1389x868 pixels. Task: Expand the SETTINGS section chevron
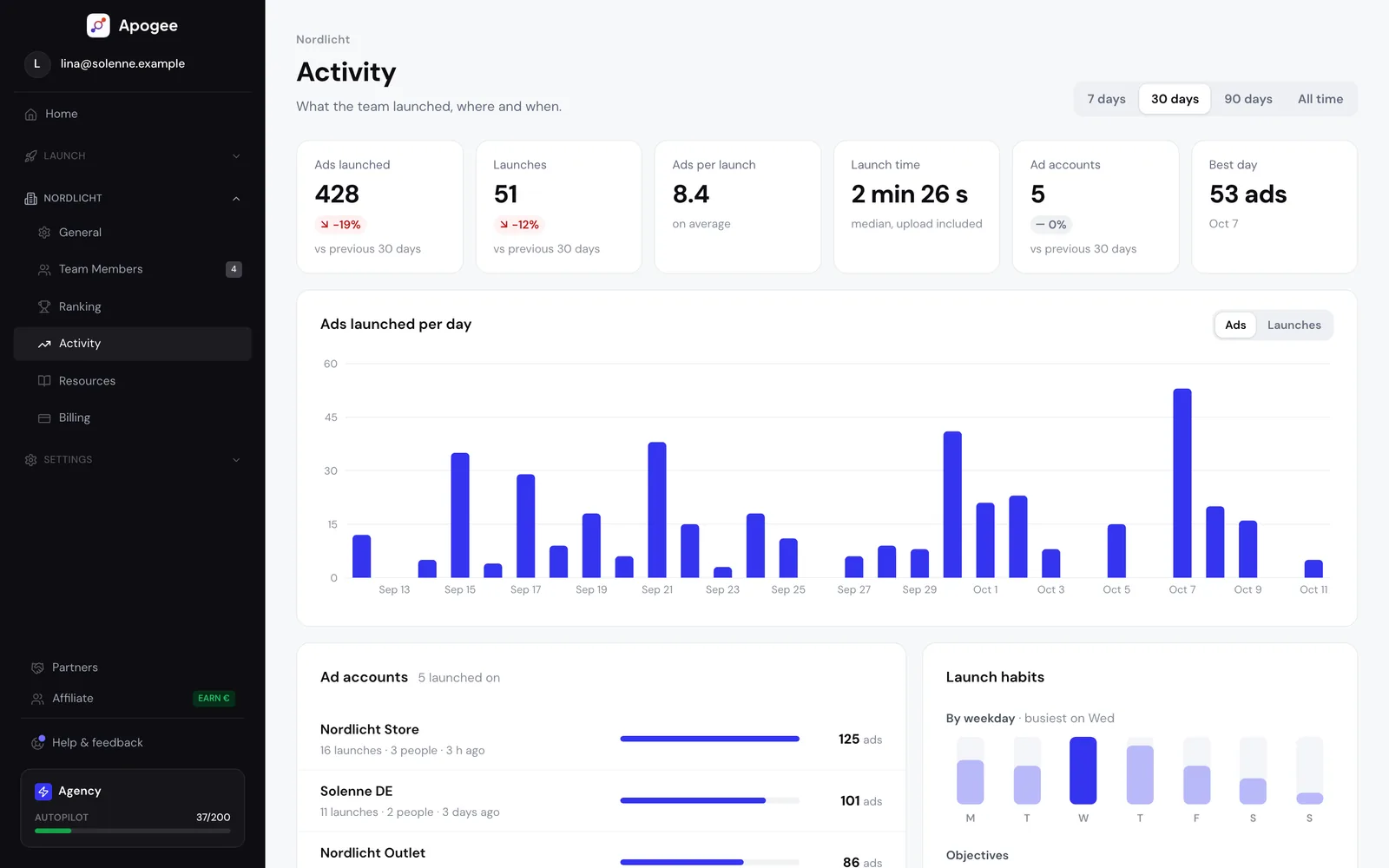coord(236,460)
